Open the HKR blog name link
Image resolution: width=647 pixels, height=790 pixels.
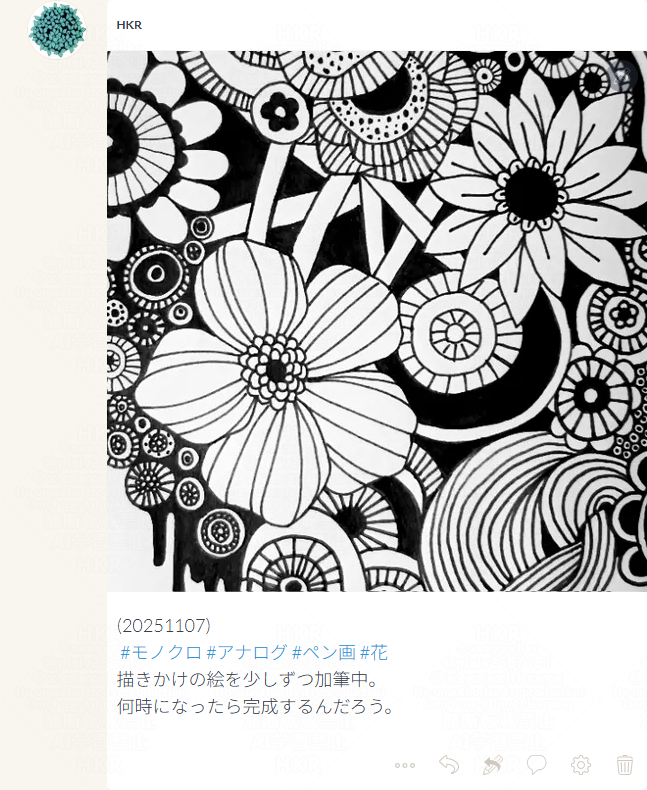click(x=129, y=25)
